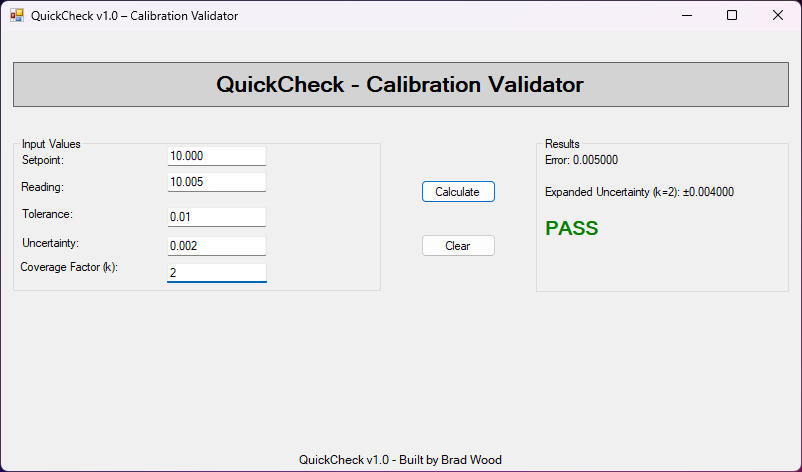Click the Error value in Results
802x472 pixels.
tap(581, 160)
